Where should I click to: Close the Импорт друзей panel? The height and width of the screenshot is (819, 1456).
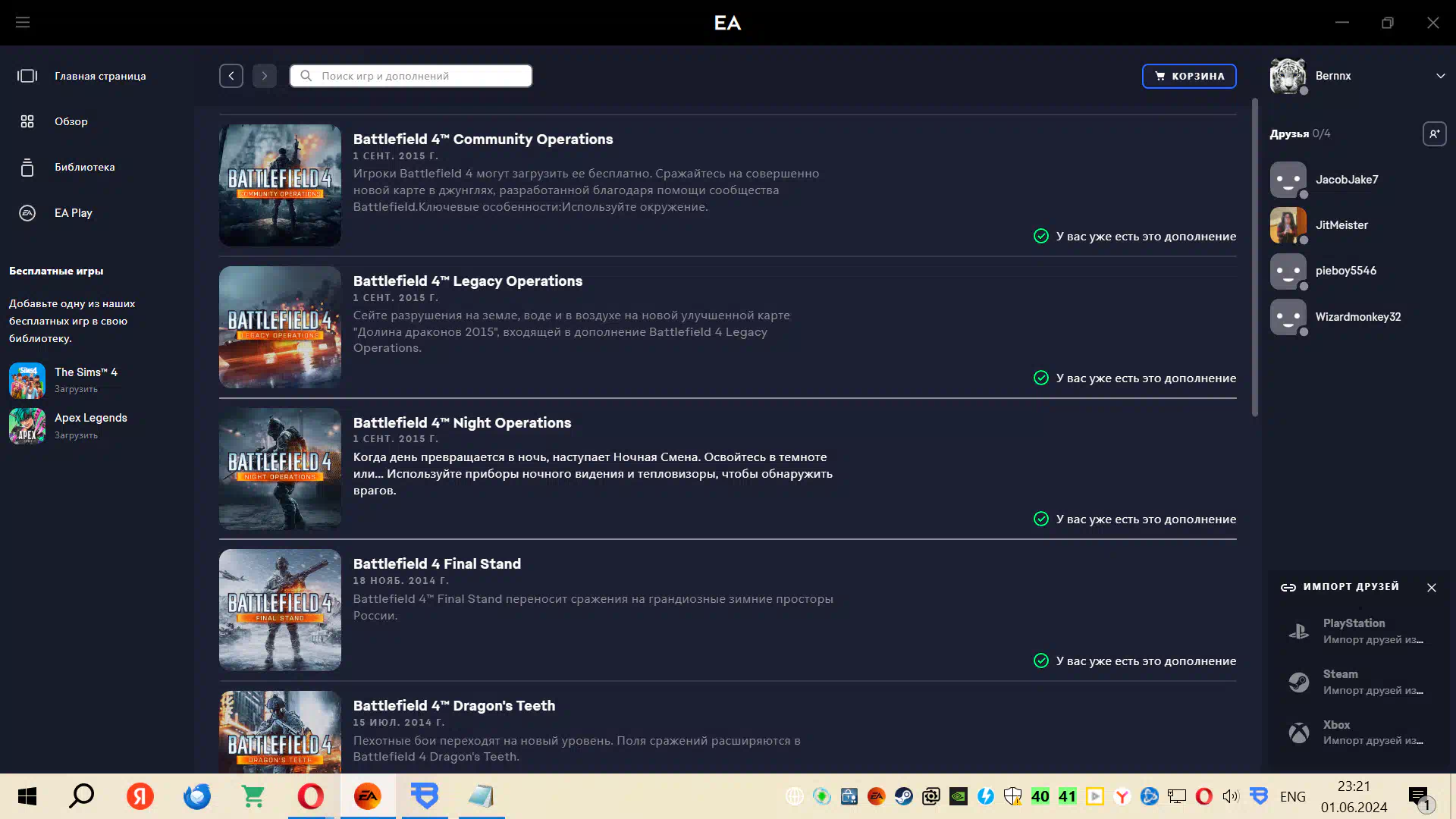click(1432, 588)
